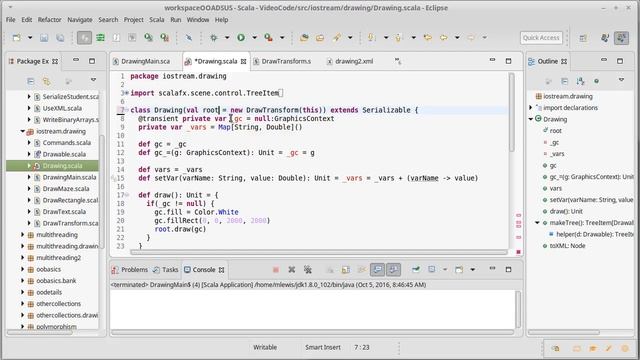
Task: Toggle Hide Fields green dot in Outline
Action: [596, 81]
